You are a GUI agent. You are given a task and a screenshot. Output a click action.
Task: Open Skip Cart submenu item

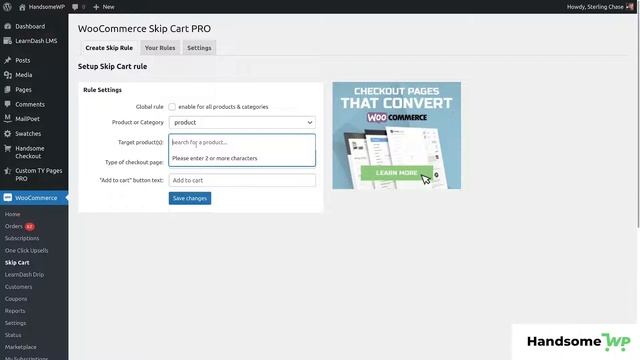(17, 262)
